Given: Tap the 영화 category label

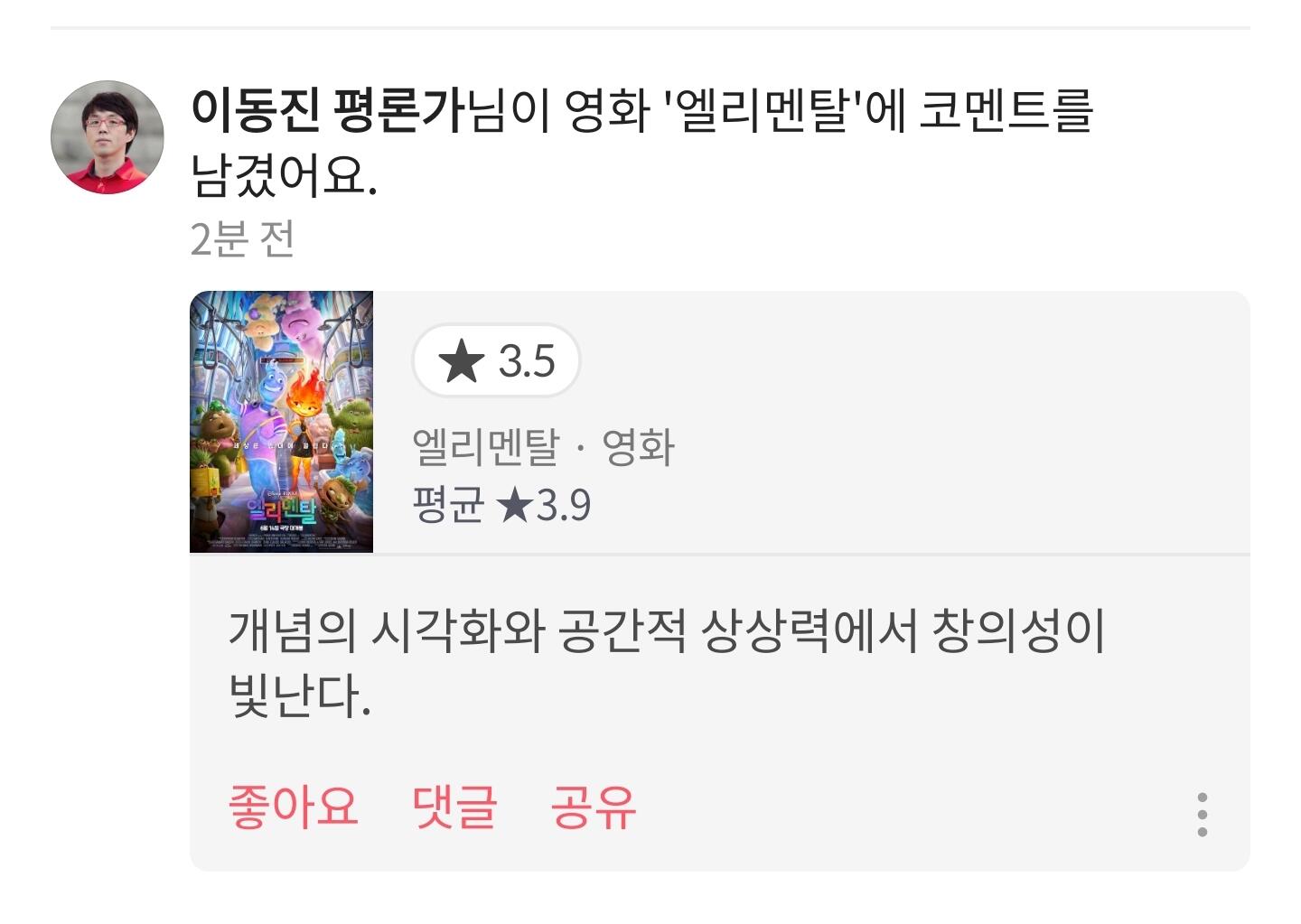Looking at the screenshot, I should 639,447.
